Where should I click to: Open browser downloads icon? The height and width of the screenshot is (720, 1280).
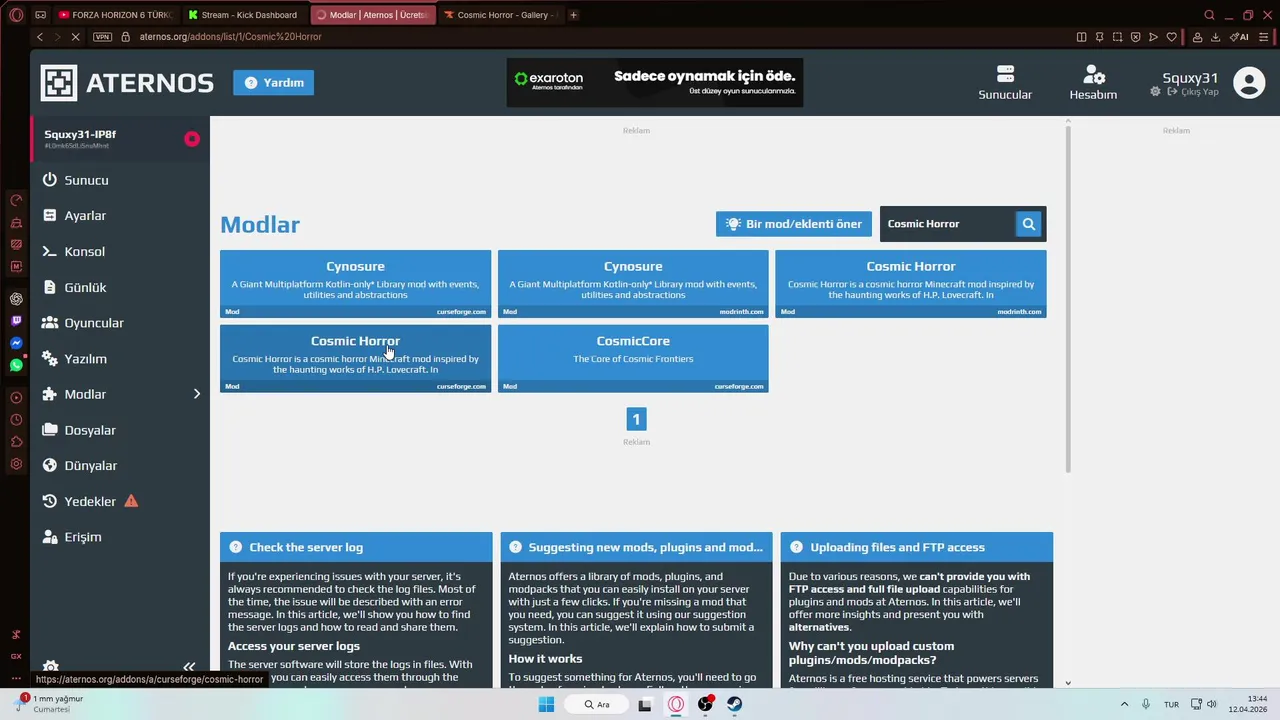point(1215,37)
